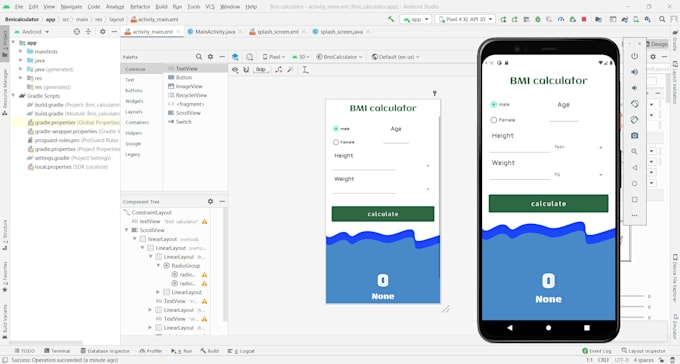The image size is (680, 364).
Task: Toggle orientation icon in design toolbar
Action: 249,57
